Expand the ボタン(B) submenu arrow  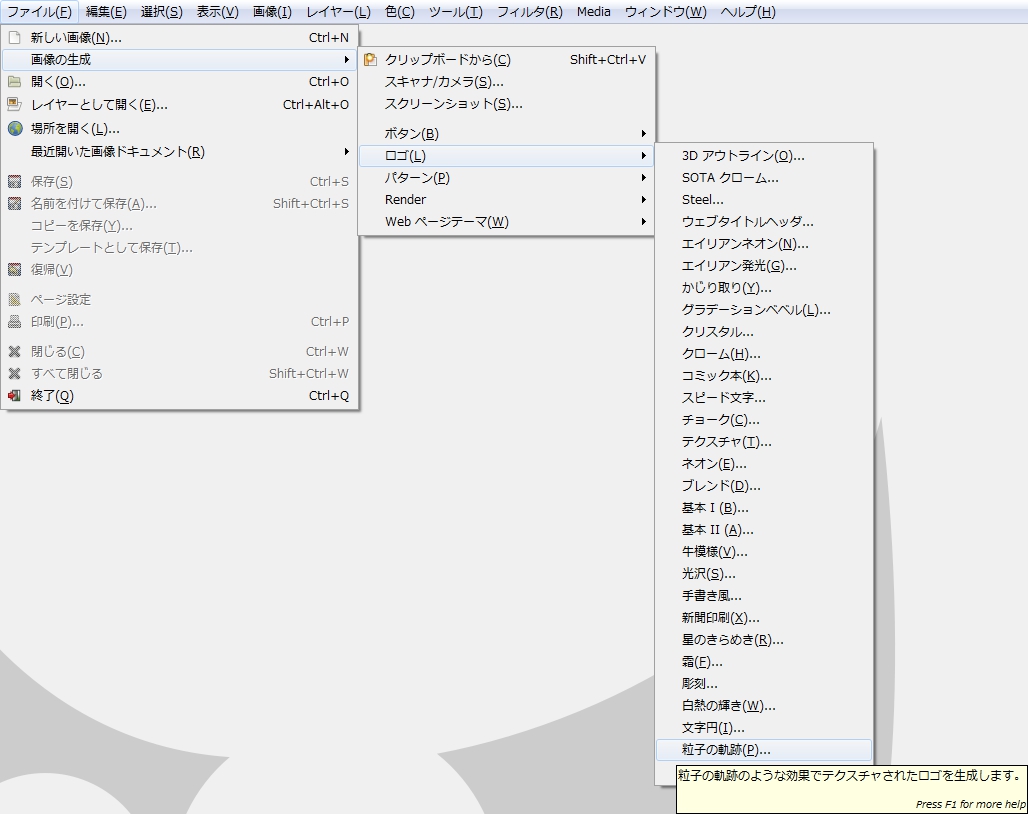click(643, 134)
